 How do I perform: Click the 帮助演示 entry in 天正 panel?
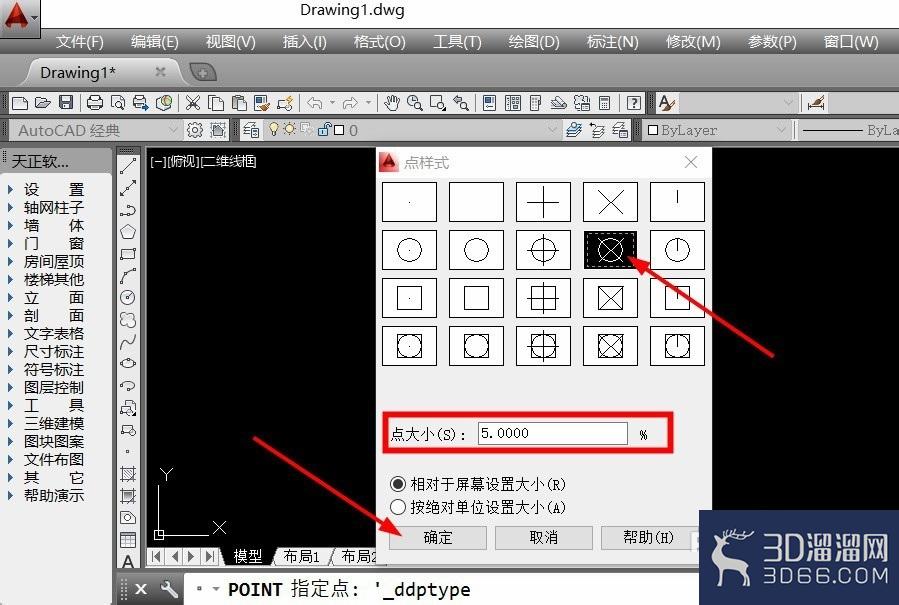[53, 495]
